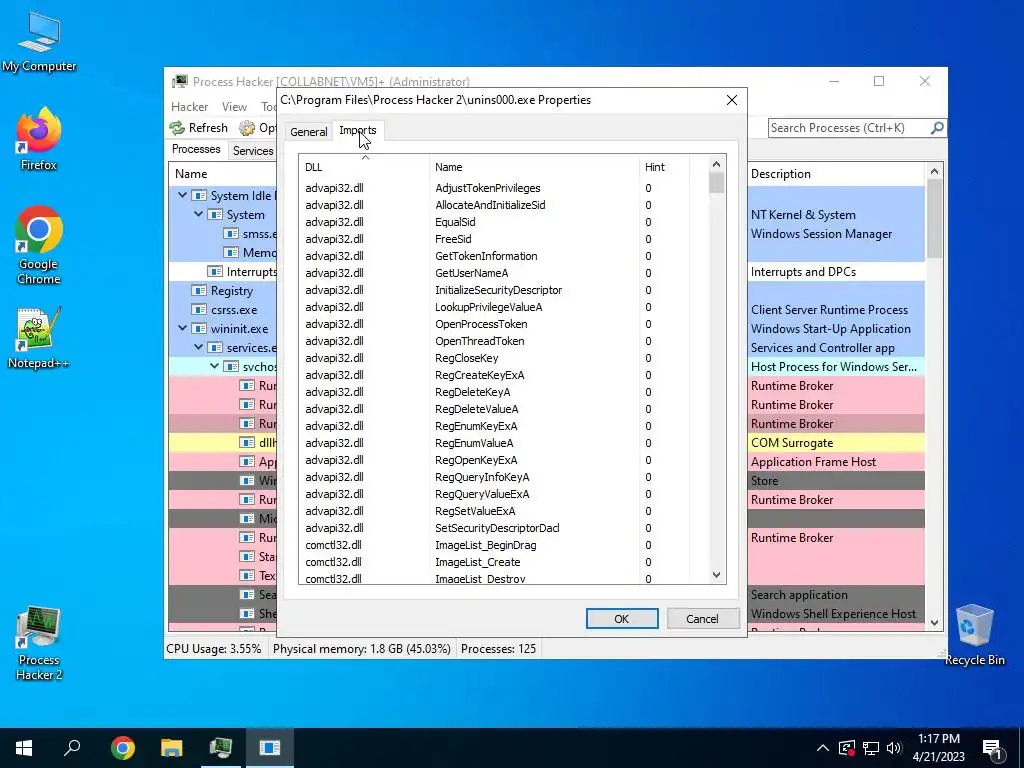Collapse the wininit.exe tree node

[x=183, y=328]
